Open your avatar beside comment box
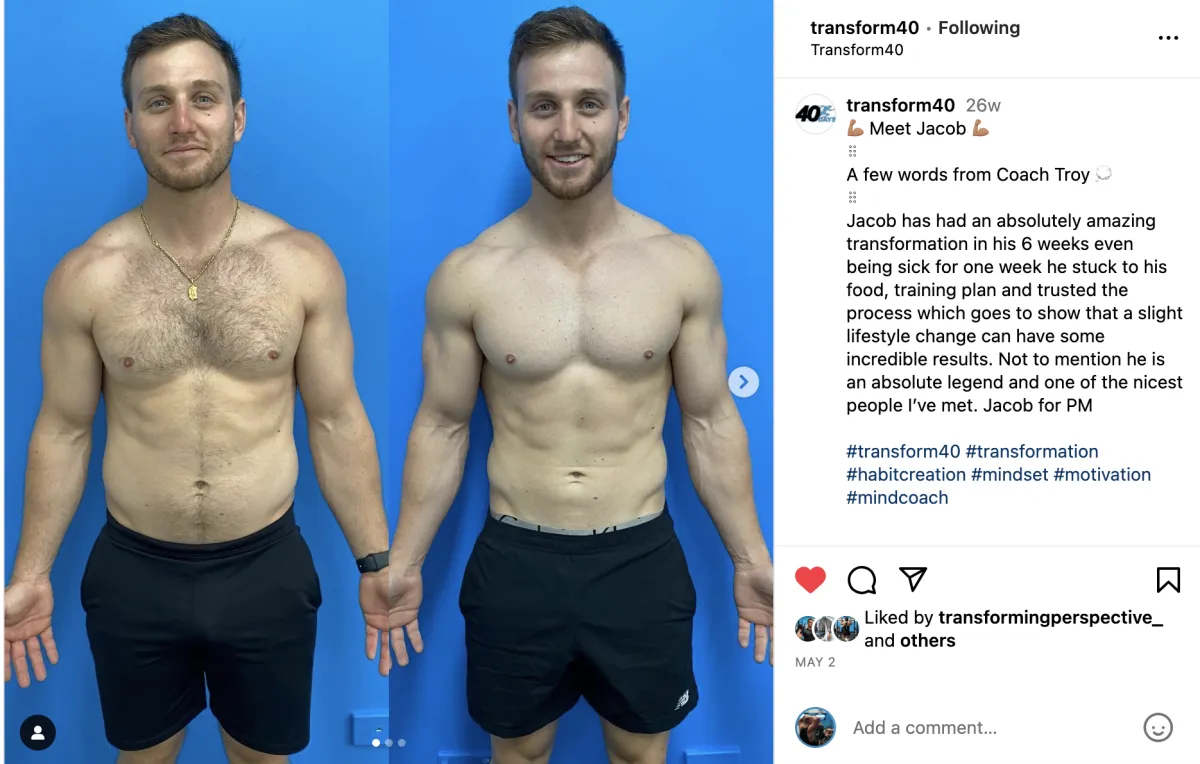This screenshot has height=764, width=1200. (815, 727)
